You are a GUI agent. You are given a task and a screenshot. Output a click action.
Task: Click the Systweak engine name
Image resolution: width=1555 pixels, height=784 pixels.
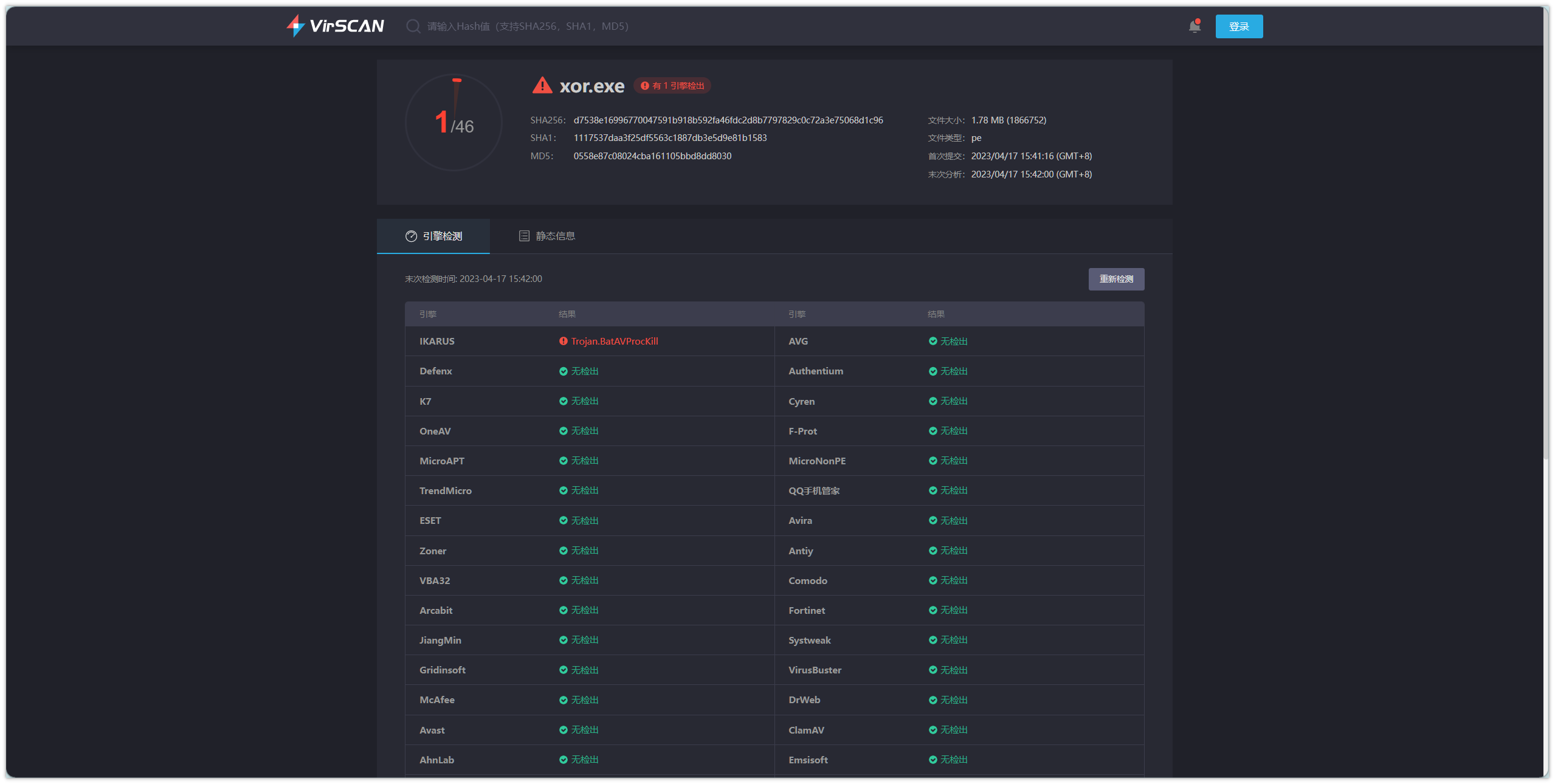click(x=810, y=641)
